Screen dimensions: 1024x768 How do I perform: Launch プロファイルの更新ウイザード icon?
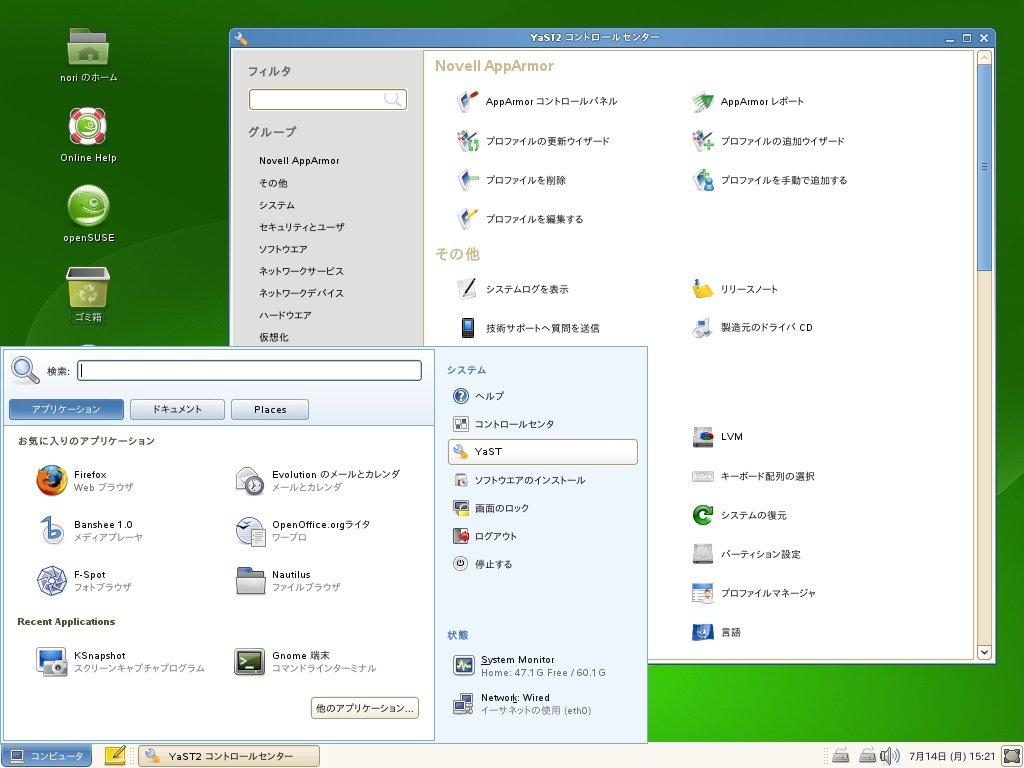click(468, 141)
